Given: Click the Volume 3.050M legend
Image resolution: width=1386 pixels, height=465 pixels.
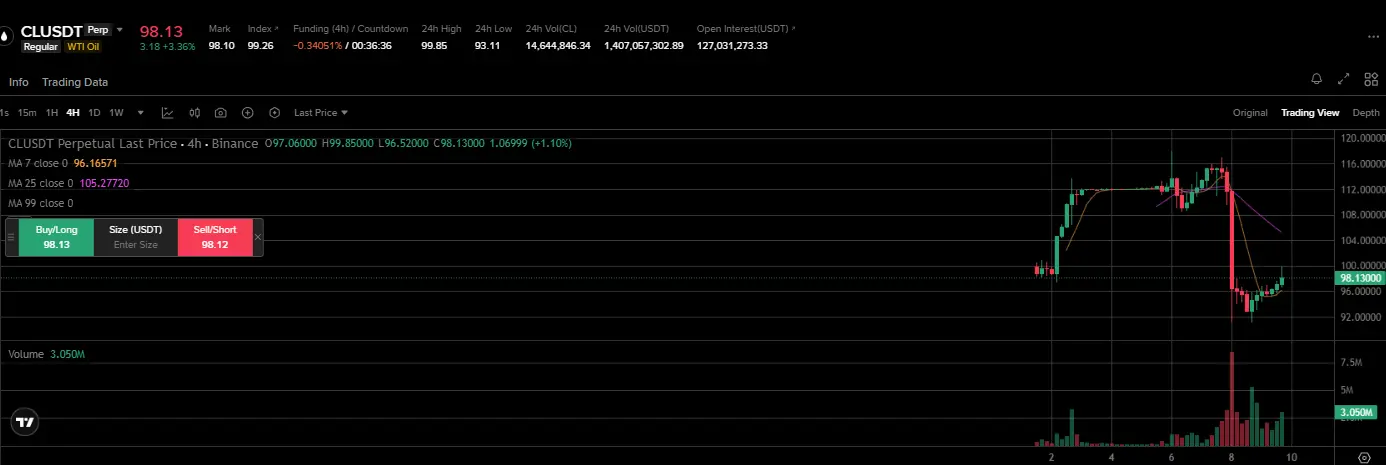Looking at the screenshot, I should point(47,355).
